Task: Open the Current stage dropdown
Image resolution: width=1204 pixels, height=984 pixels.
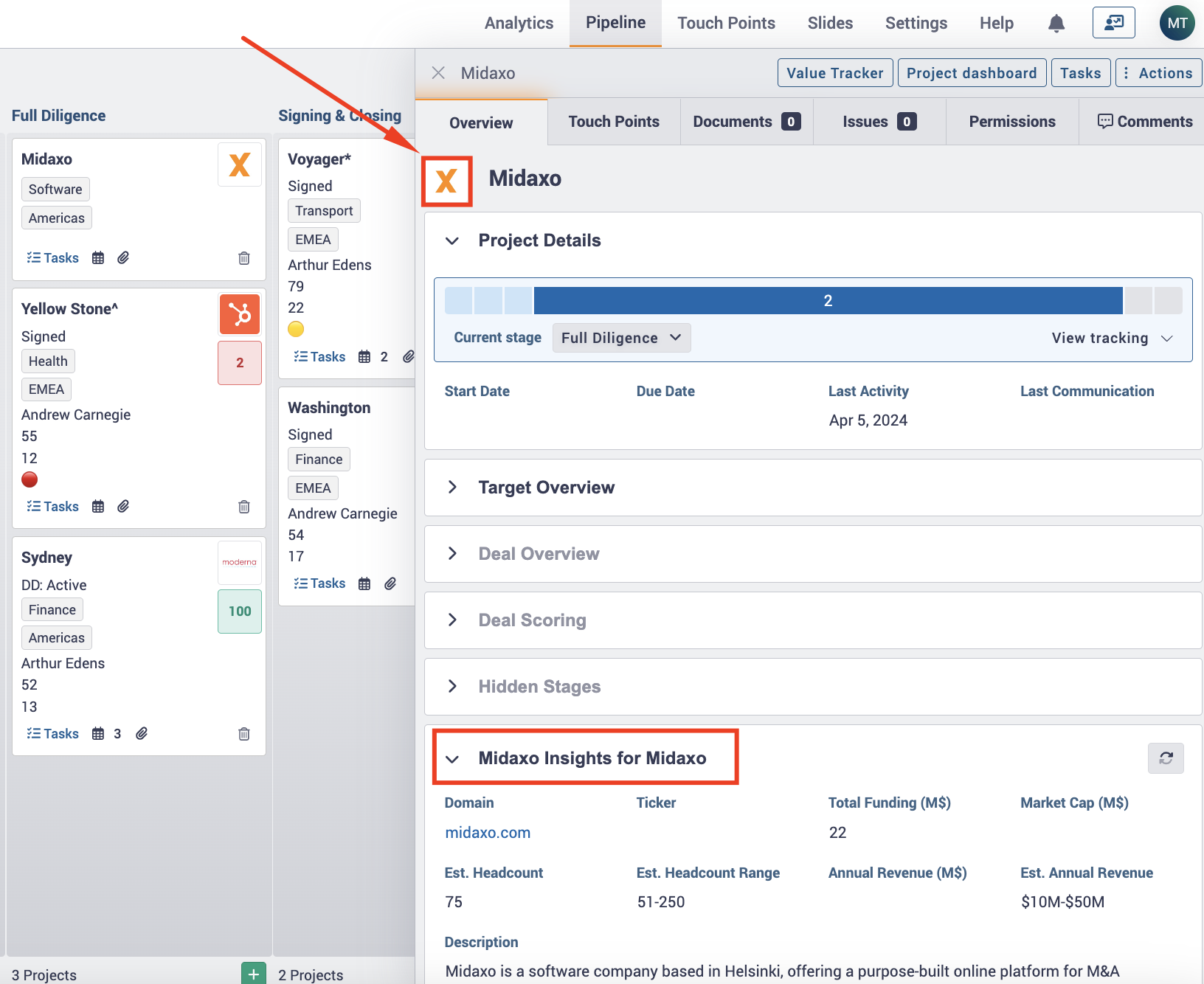Action: point(621,337)
